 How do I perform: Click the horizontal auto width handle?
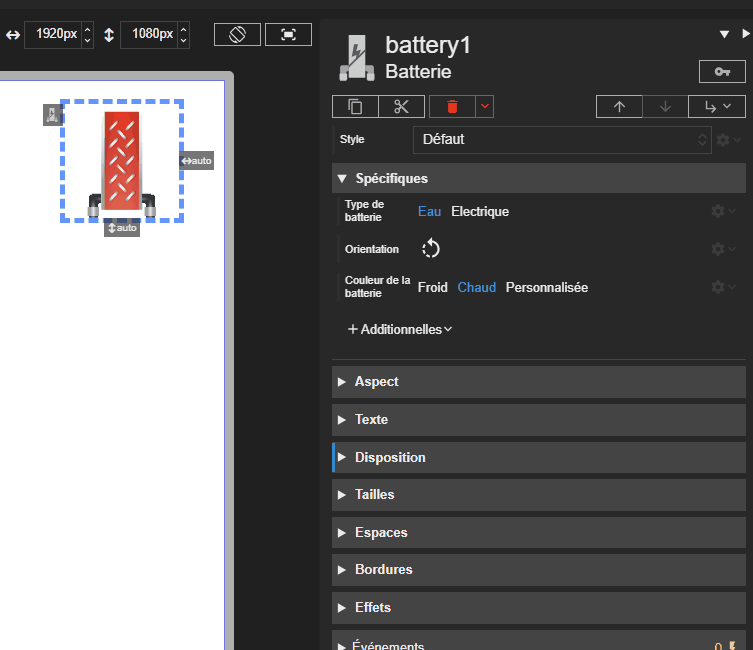(197, 160)
